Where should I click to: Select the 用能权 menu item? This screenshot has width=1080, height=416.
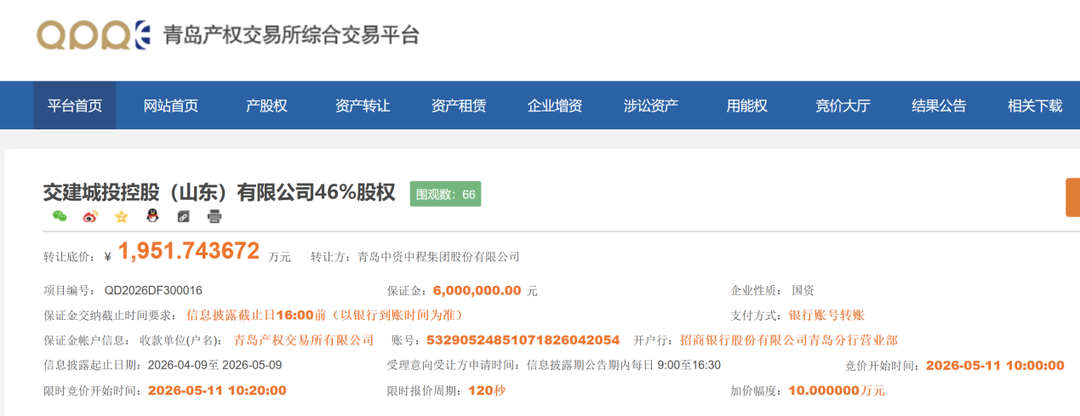tap(747, 106)
